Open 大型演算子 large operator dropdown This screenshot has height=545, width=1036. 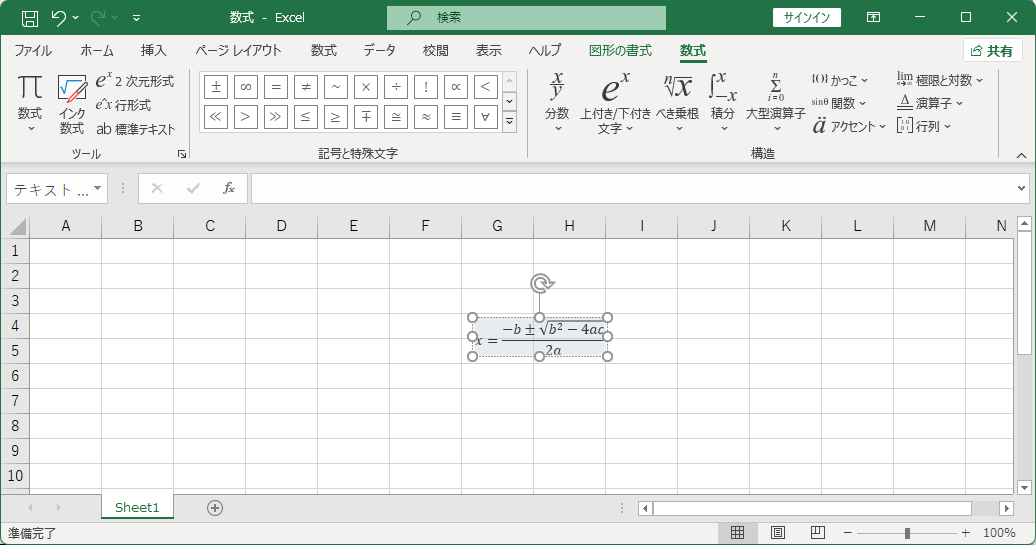point(776,102)
